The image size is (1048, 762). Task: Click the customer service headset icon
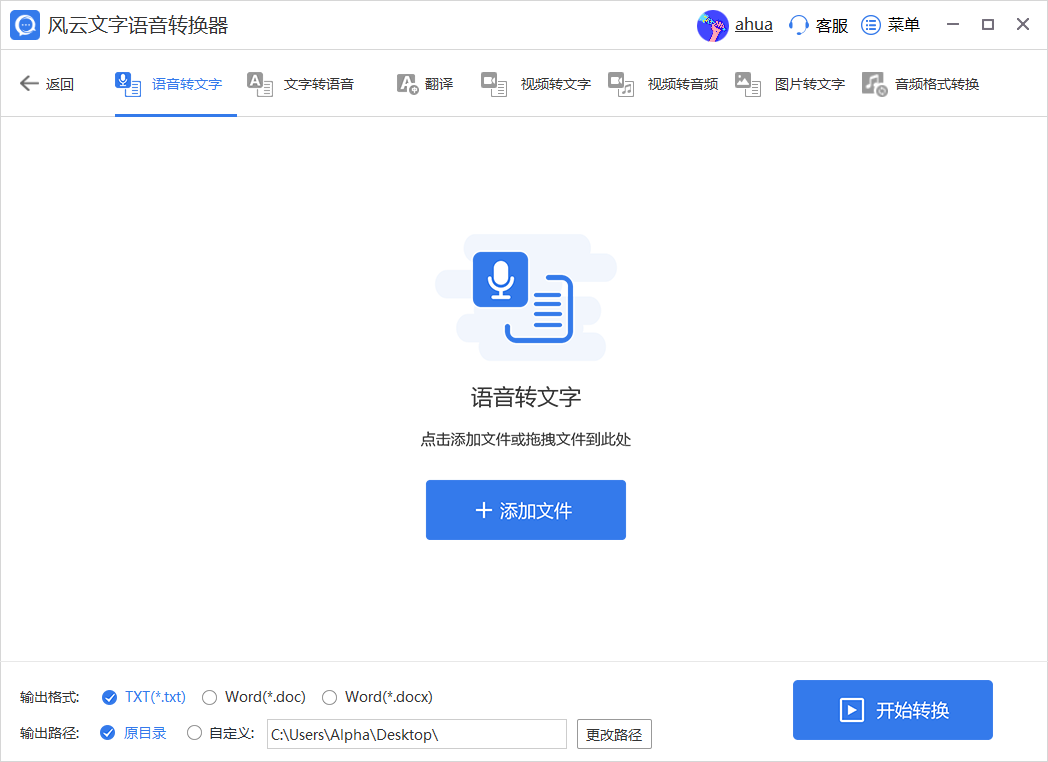tap(799, 25)
